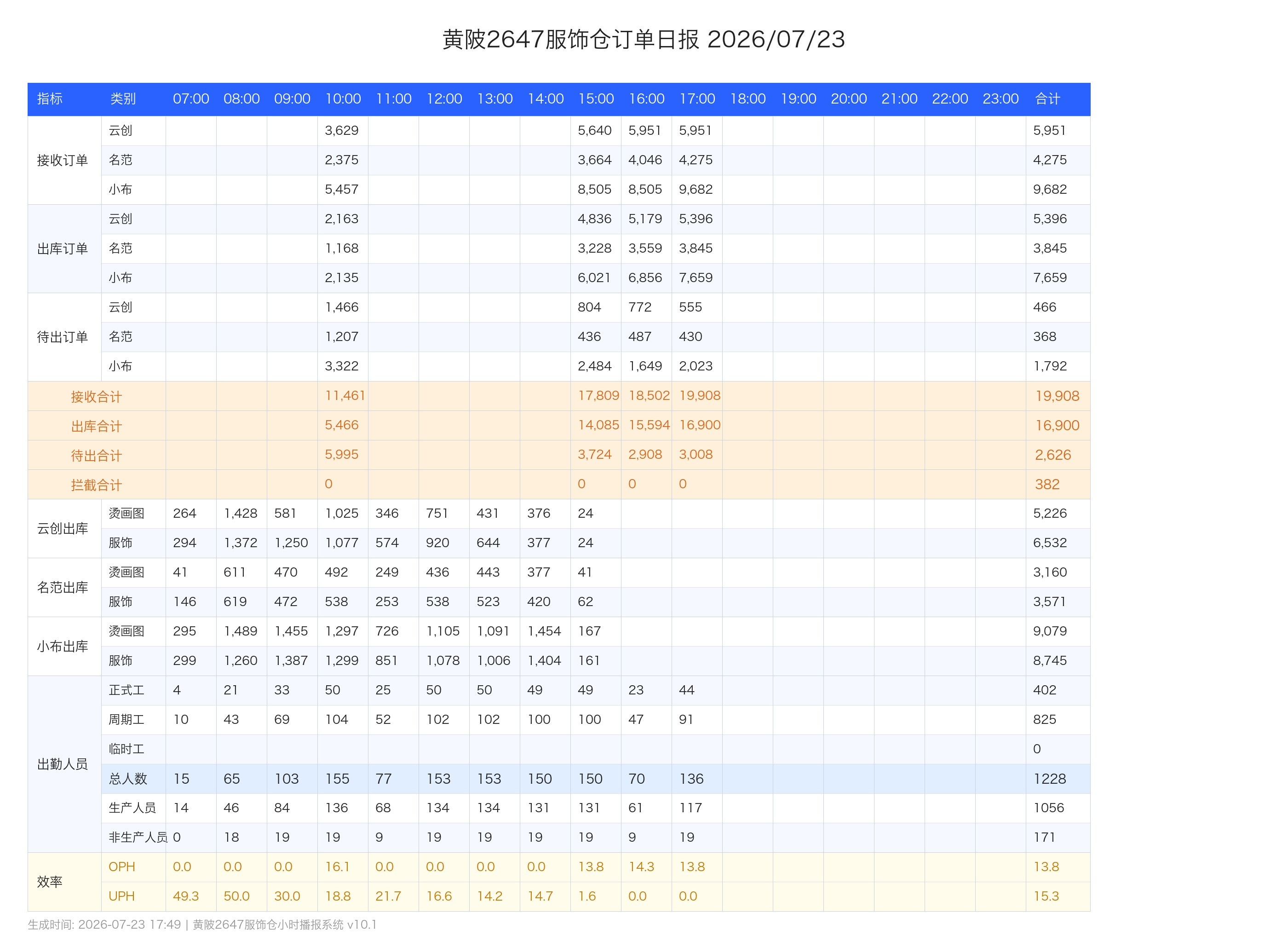Select the 类别 column header

pos(123,98)
